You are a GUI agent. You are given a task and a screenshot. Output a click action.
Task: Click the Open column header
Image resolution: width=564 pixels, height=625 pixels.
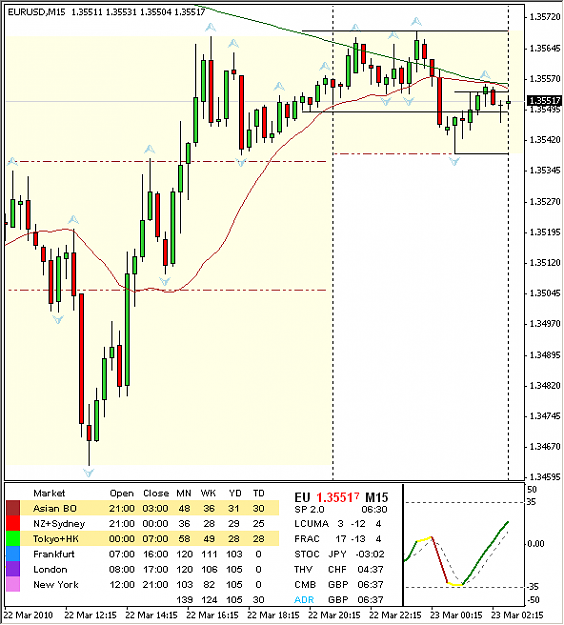coord(122,493)
